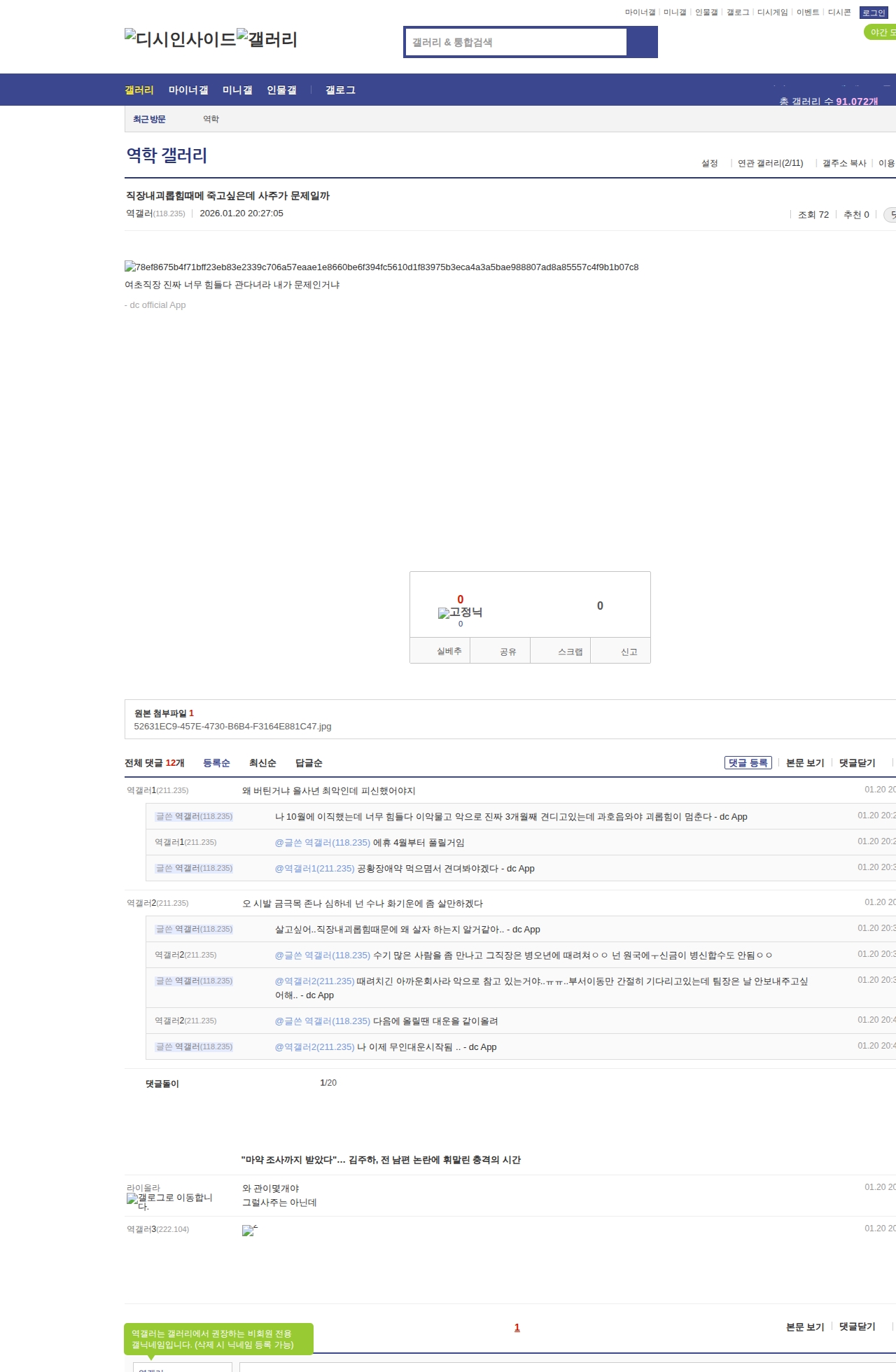Click the 디시인사이드 logo image
Viewport: 896px width, 1372px height.
[180, 39]
